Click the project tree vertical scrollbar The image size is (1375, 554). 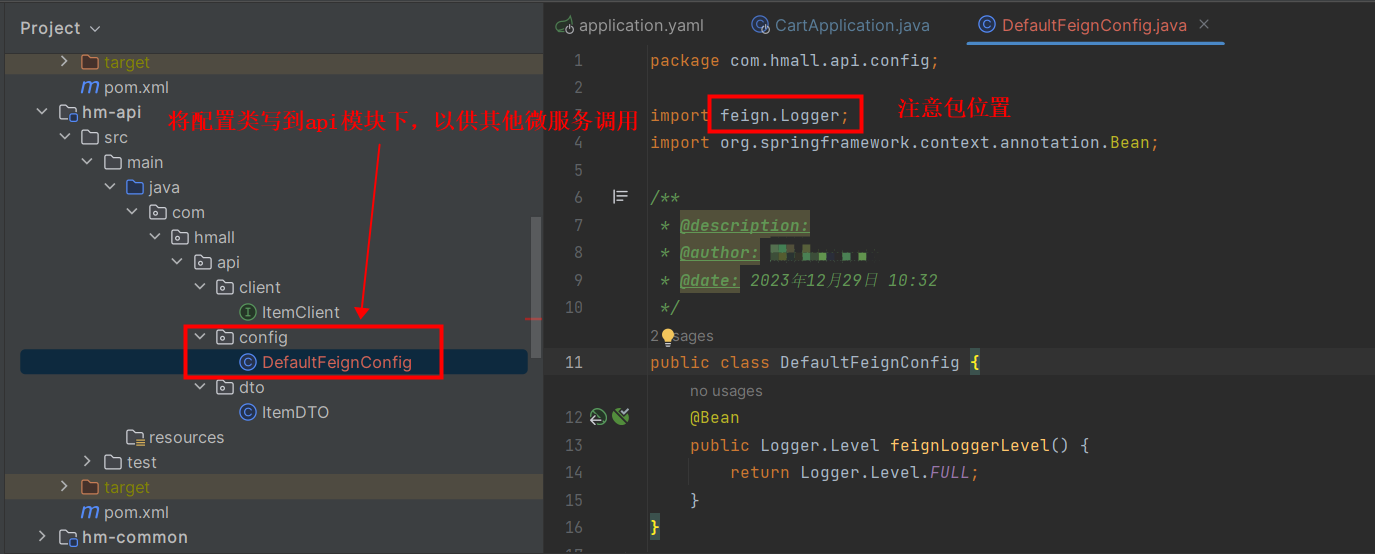[536, 290]
